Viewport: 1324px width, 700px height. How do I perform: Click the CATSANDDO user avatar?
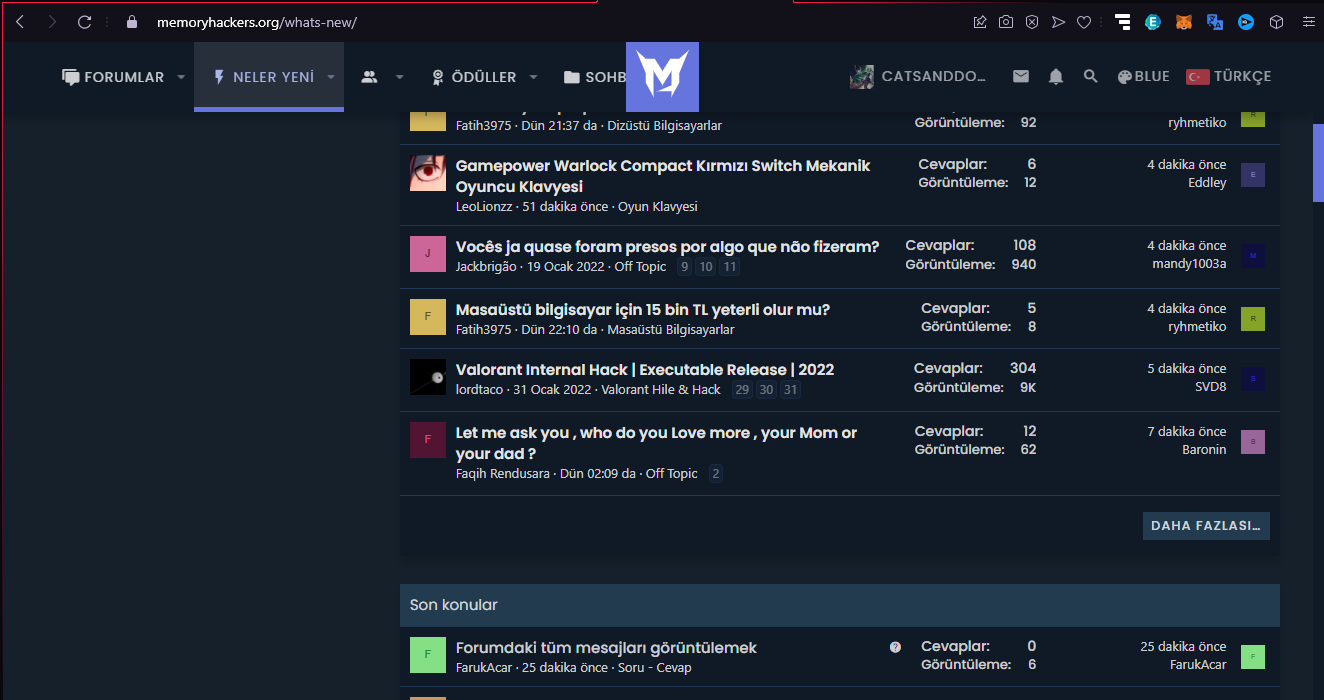click(x=862, y=77)
